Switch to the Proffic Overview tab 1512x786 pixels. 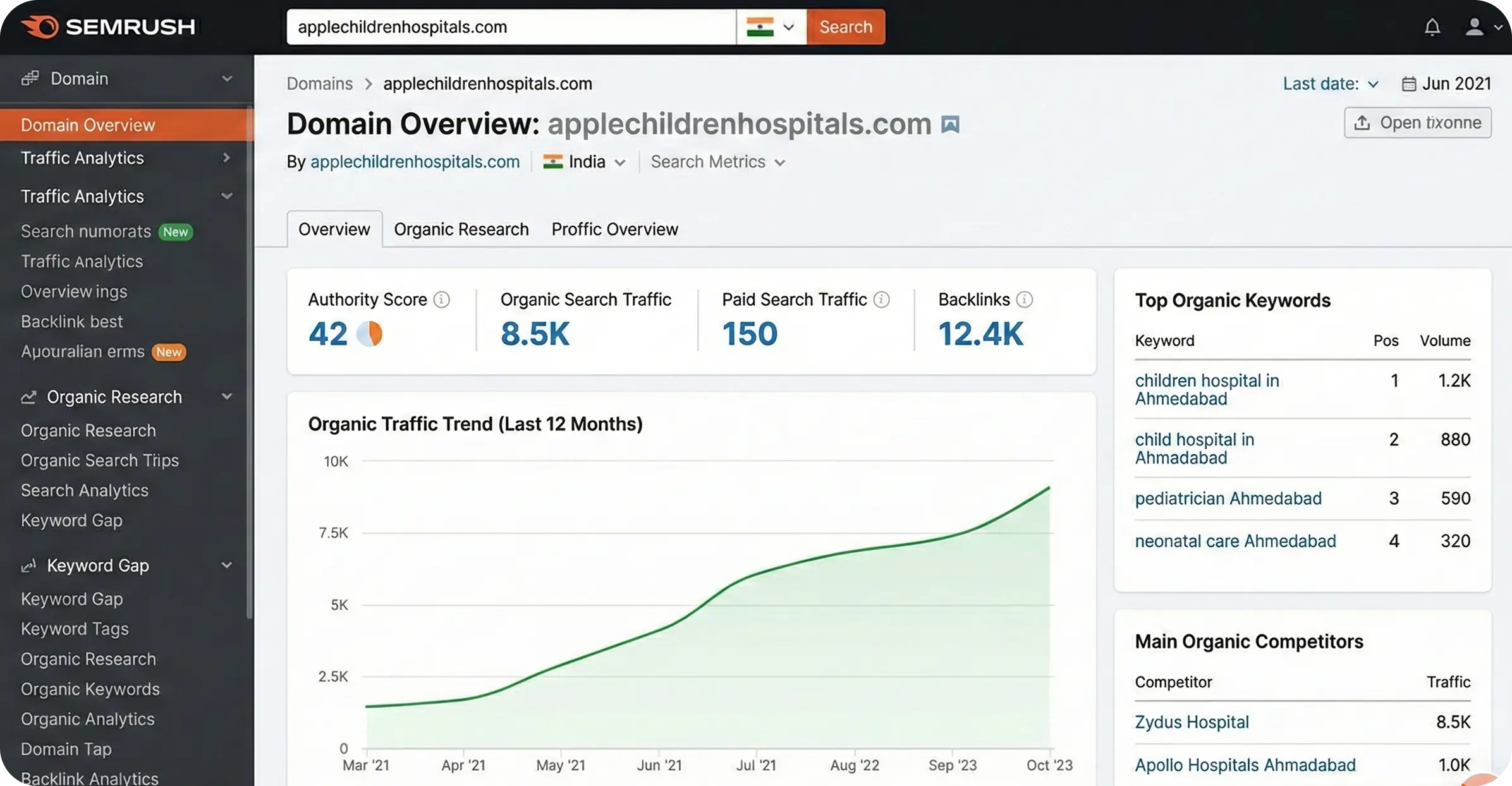click(x=614, y=229)
